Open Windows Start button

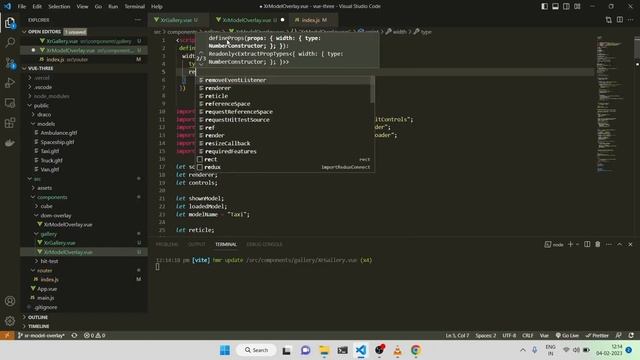click(225, 350)
